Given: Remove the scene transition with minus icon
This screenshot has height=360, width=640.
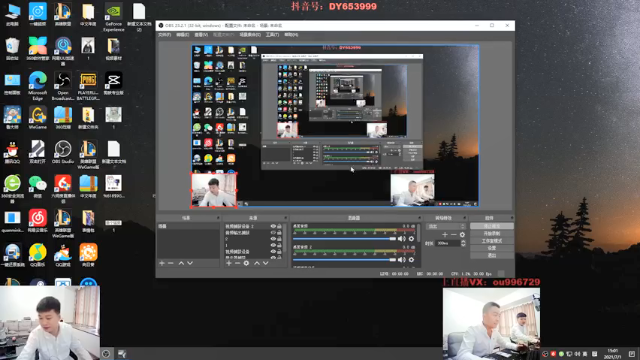Looking at the screenshot, I should tap(453, 235).
